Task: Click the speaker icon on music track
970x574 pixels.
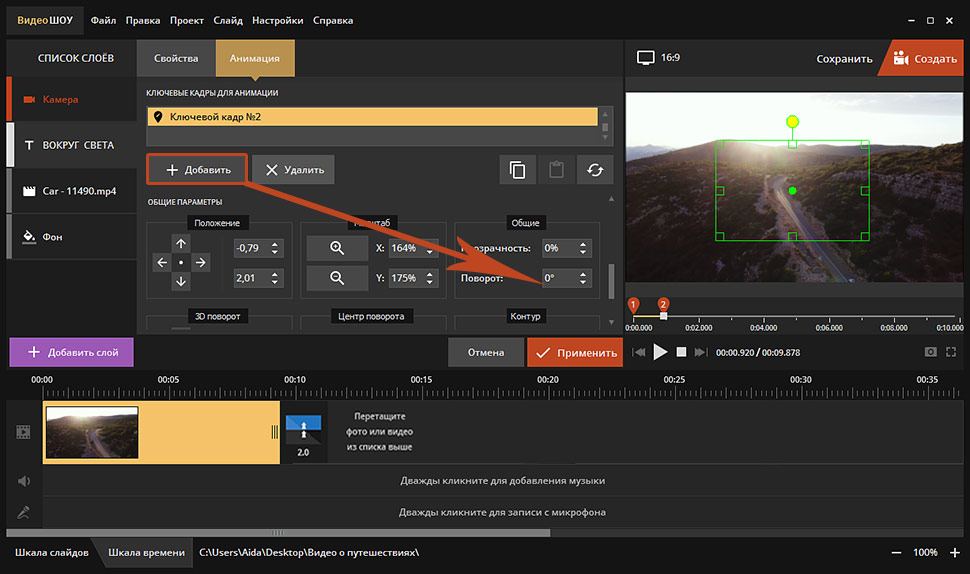Action: tap(24, 481)
